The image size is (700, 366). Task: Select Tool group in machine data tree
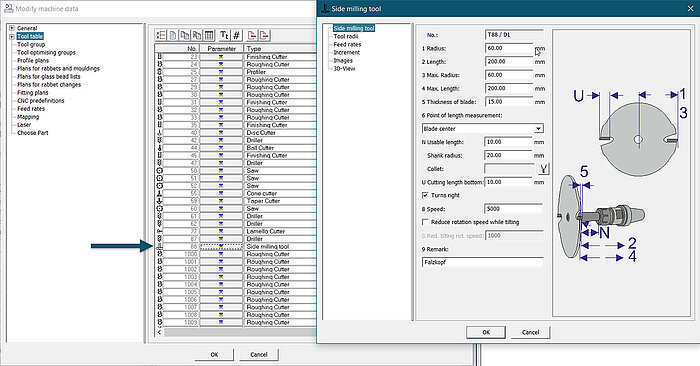tap(31, 44)
